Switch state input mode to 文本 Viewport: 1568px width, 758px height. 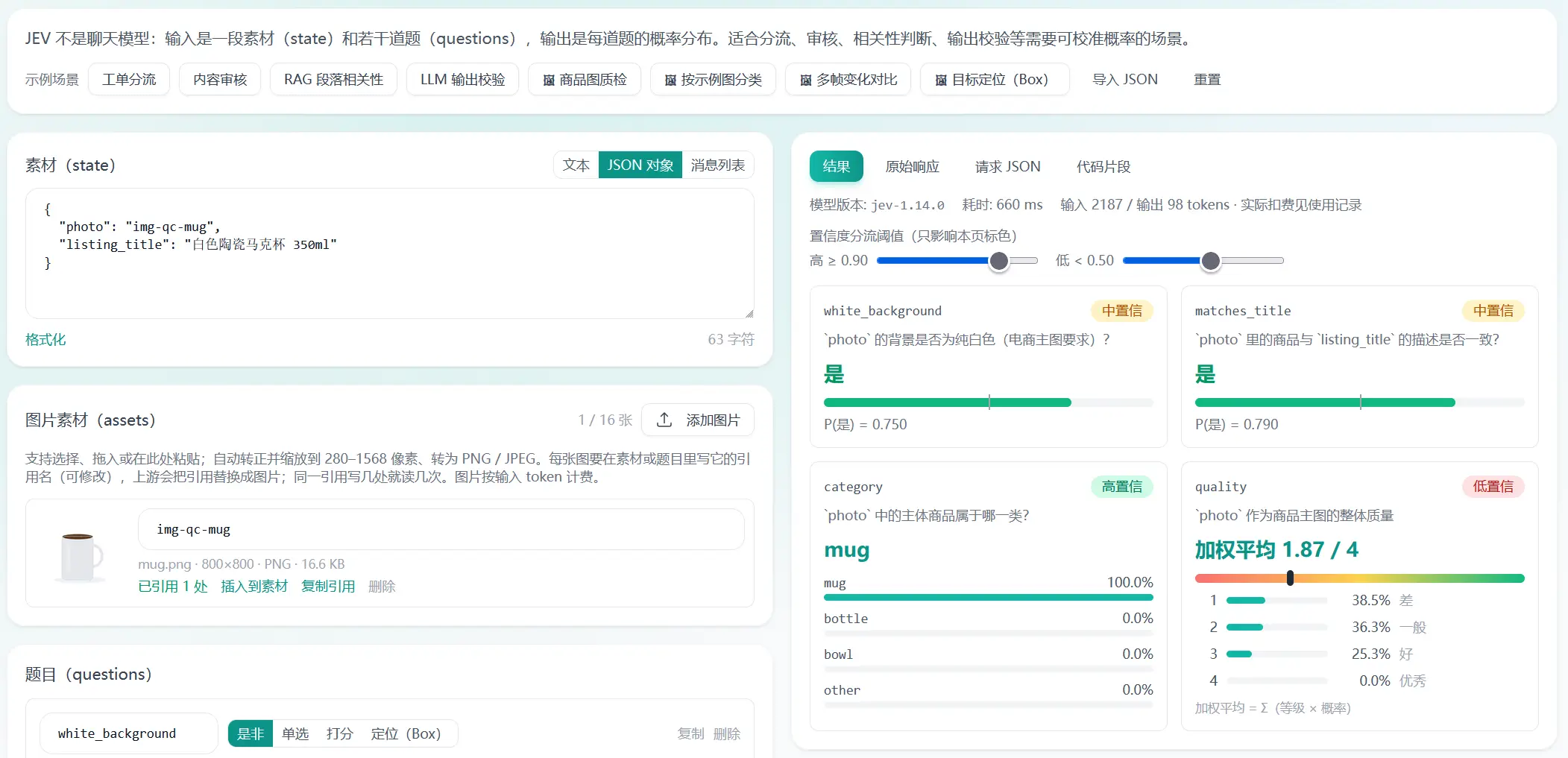tap(576, 165)
